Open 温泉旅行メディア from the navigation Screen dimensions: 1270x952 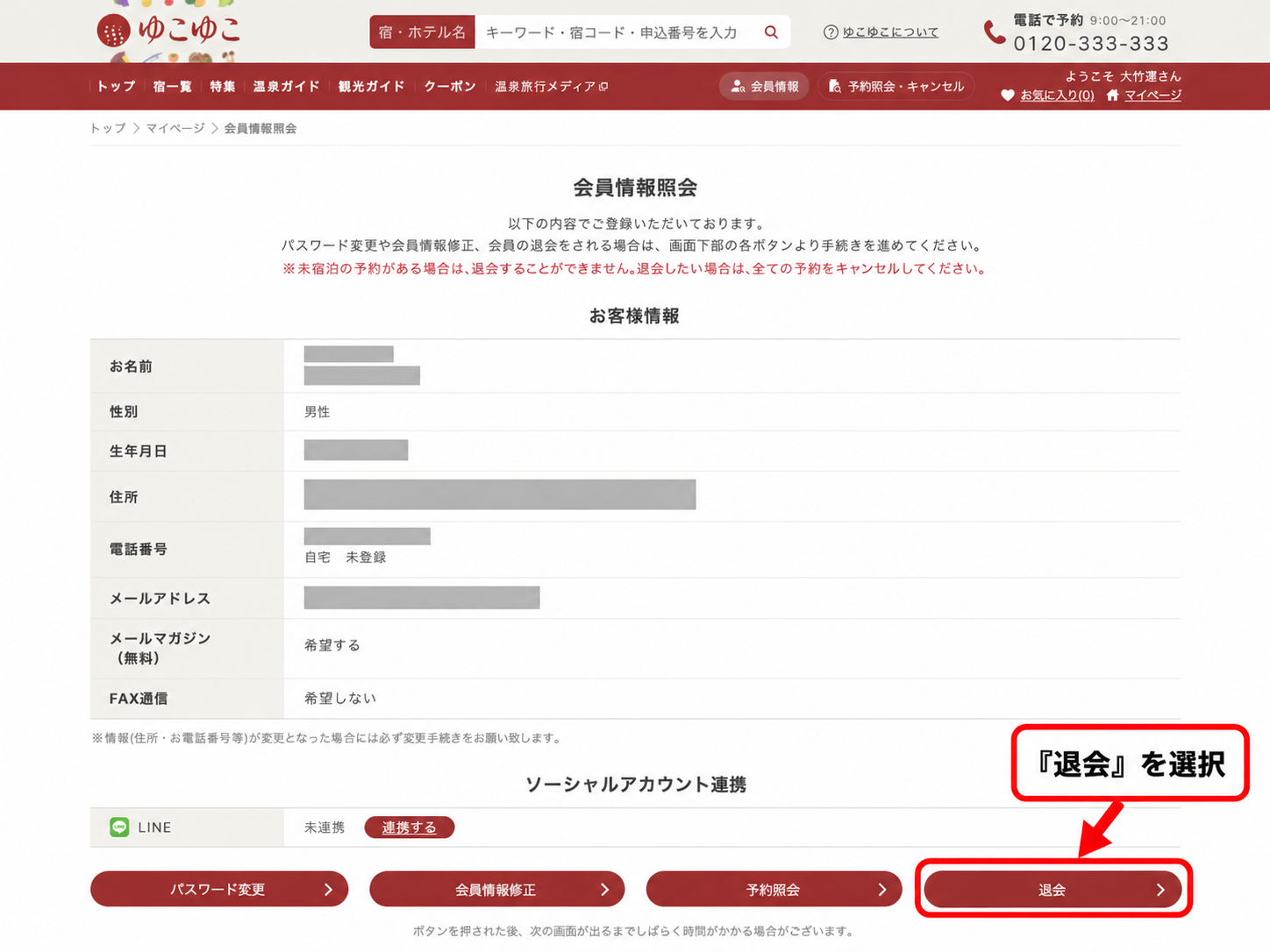coord(551,87)
